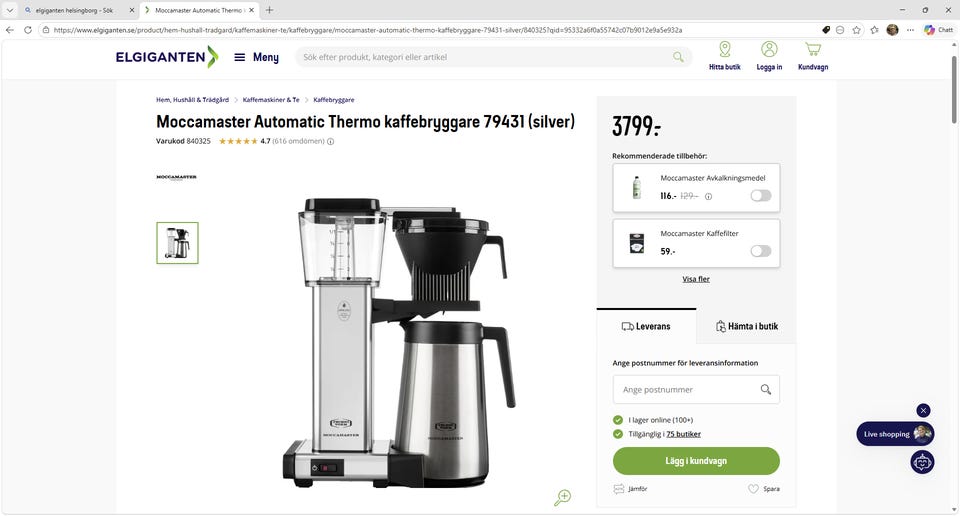The image size is (960, 516).
Task: Close the Live shopping bubble
Action: 923,410
